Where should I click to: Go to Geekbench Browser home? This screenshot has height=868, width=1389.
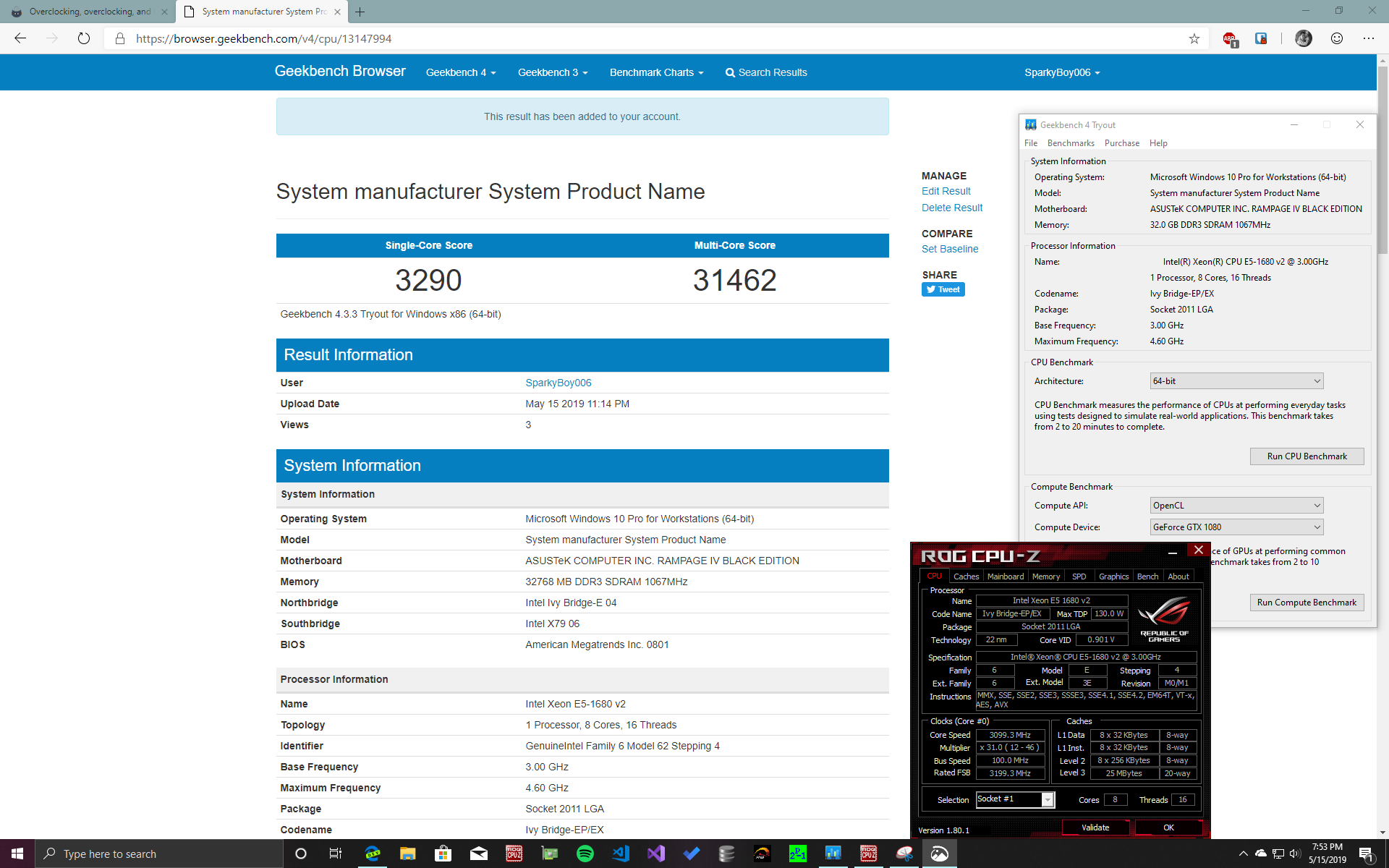coord(340,71)
